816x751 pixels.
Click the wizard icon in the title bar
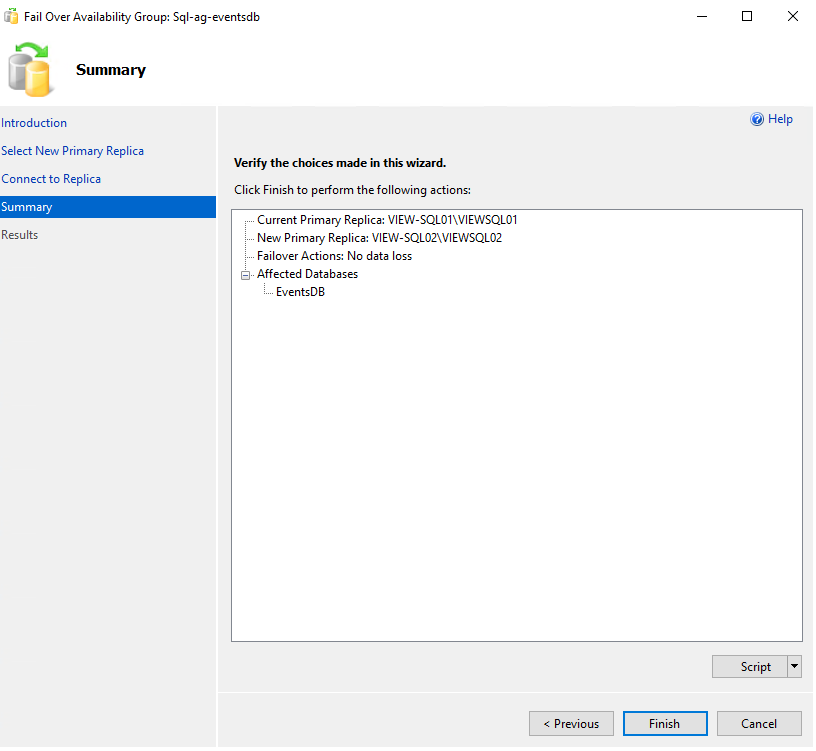[11, 17]
